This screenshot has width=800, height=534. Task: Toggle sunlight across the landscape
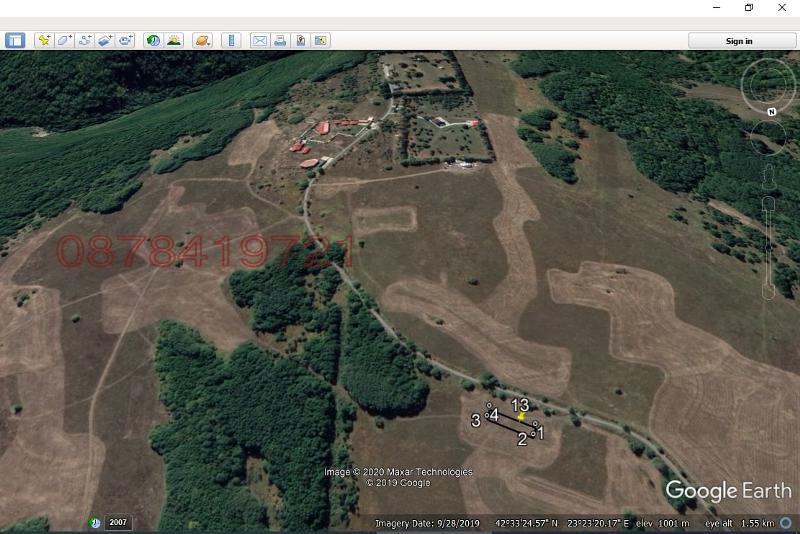[x=174, y=41]
